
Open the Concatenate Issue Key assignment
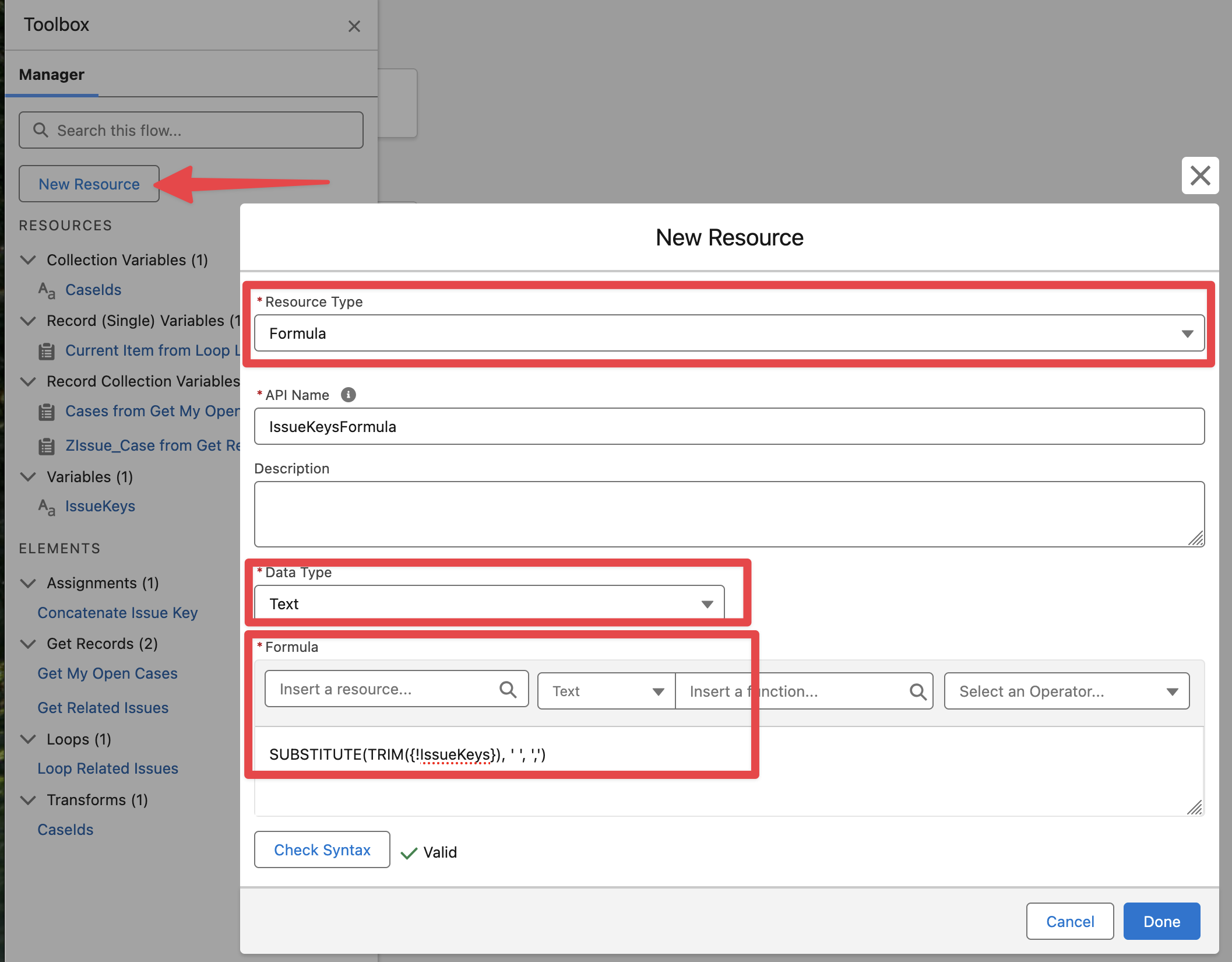118,613
